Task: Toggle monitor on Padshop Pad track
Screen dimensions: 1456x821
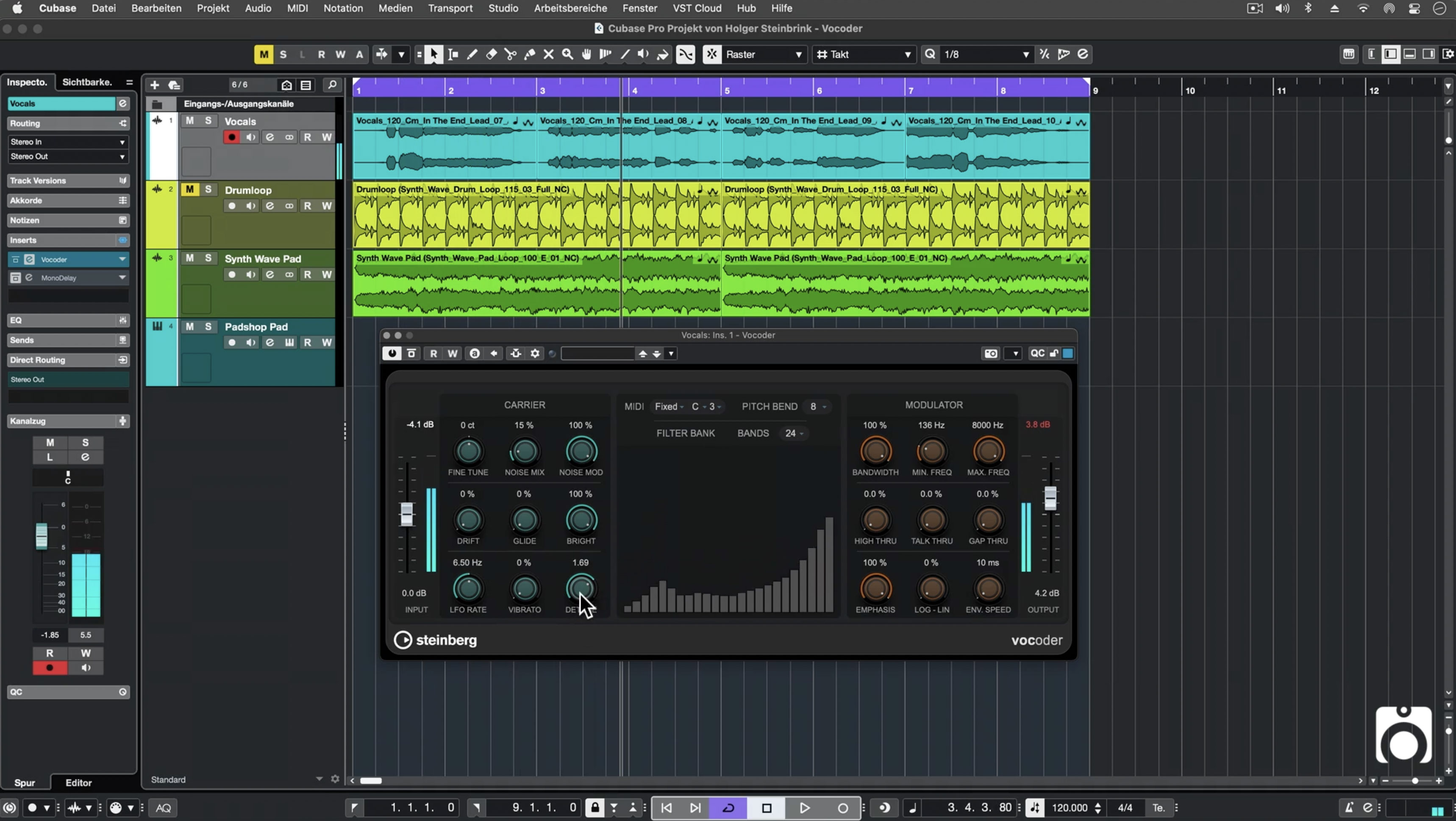Action: coord(250,342)
